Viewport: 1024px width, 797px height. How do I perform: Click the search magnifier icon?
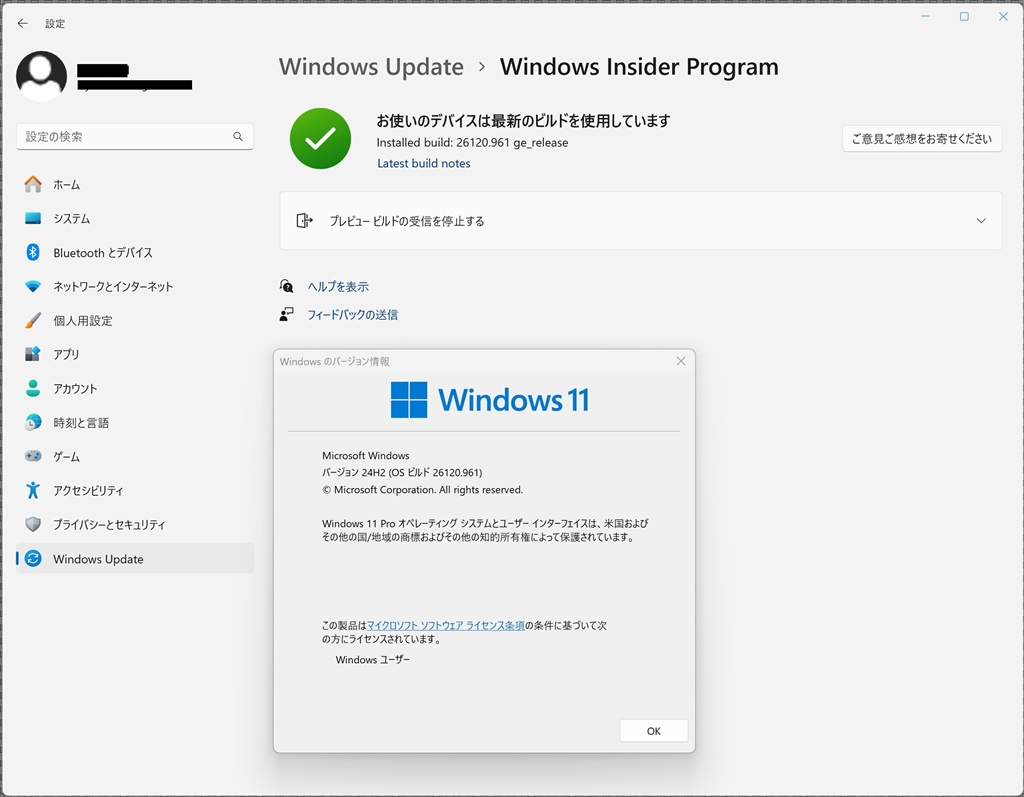pos(238,137)
